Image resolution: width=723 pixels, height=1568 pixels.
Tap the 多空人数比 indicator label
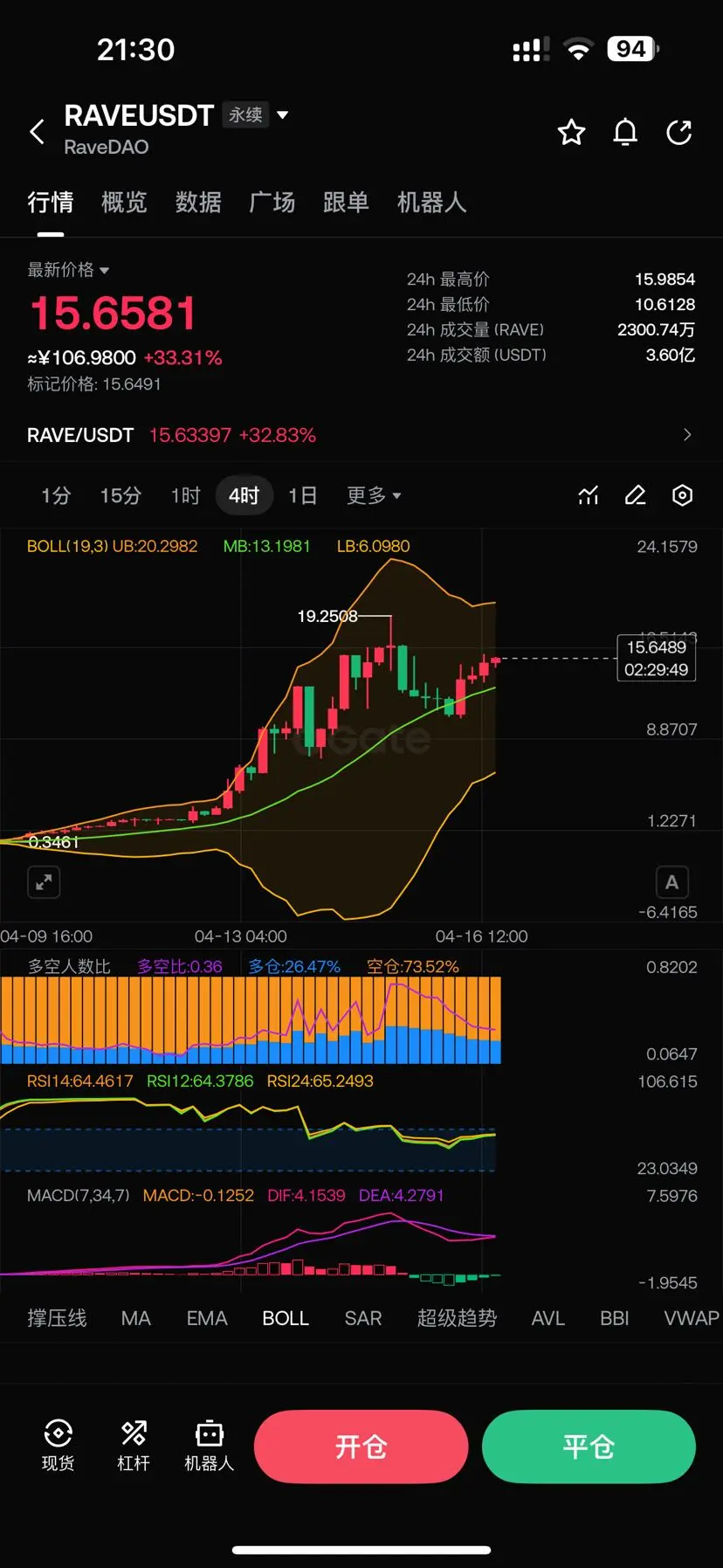click(x=69, y=966)
